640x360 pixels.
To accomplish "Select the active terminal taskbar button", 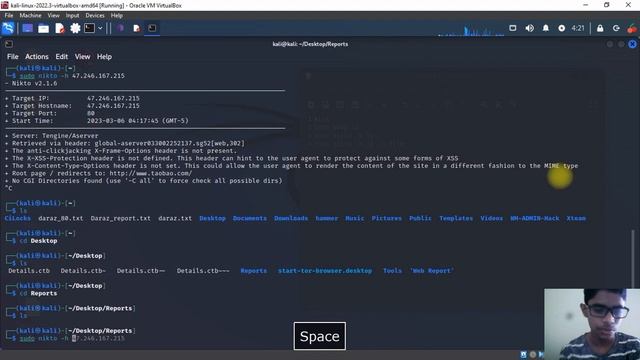I will pos(152,28).
